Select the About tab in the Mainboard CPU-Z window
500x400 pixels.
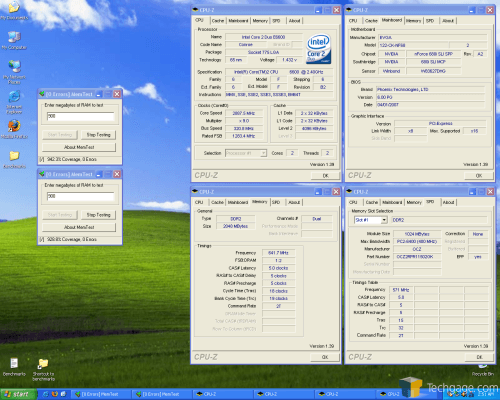[448, 21]
